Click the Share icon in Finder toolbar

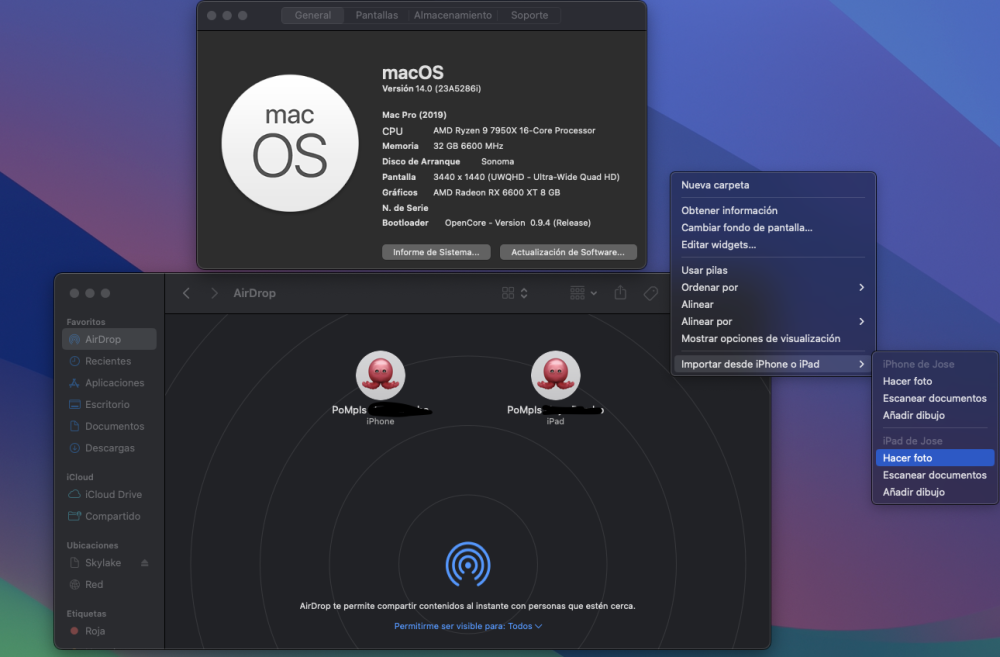tap(621, 293)
